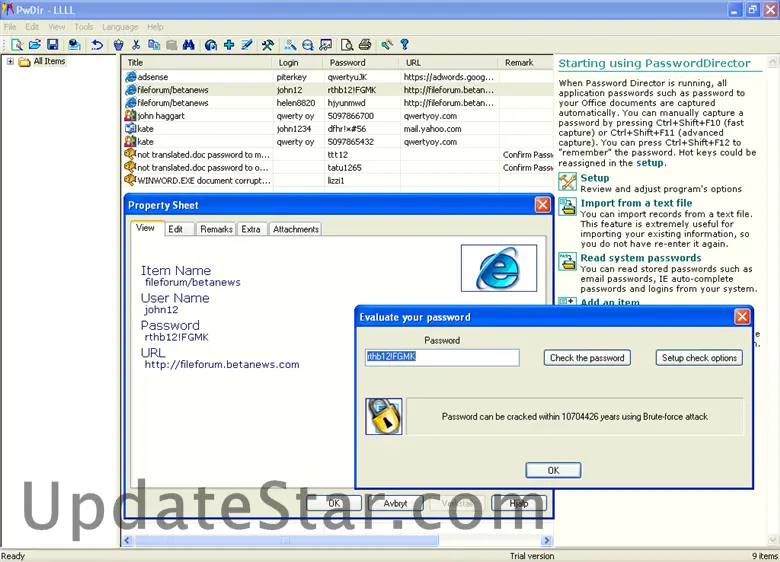Select the View tab in Property Sheet
Screen dimensions: 780x562
pyautogui.click(x=145, y=228)
